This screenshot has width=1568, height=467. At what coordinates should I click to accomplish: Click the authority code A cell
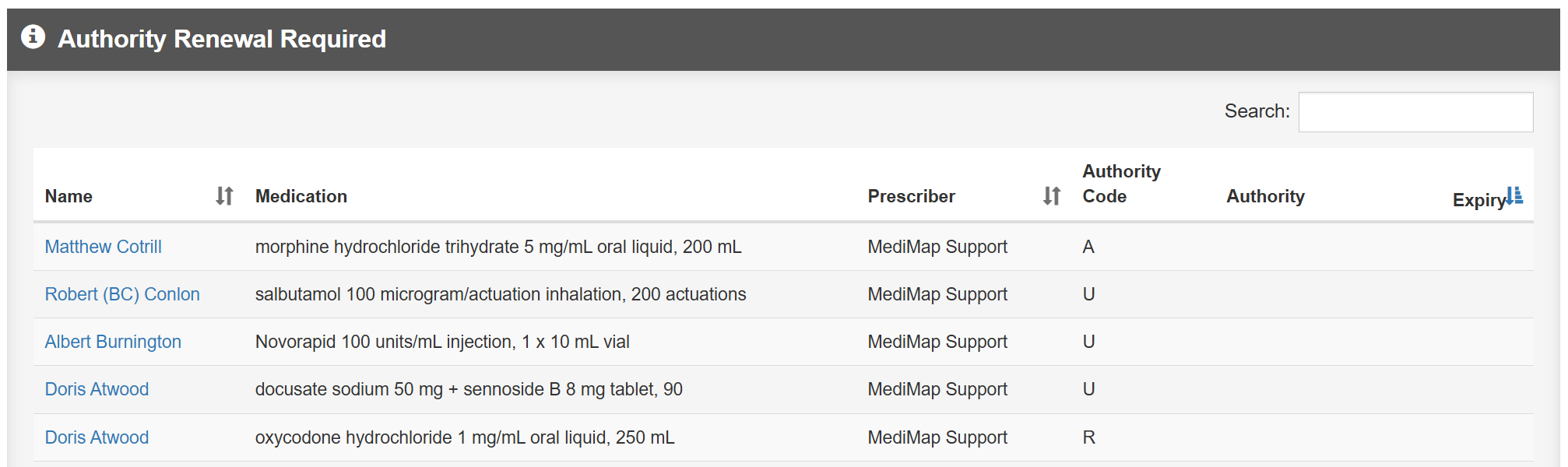click(x=1088, y=247)
